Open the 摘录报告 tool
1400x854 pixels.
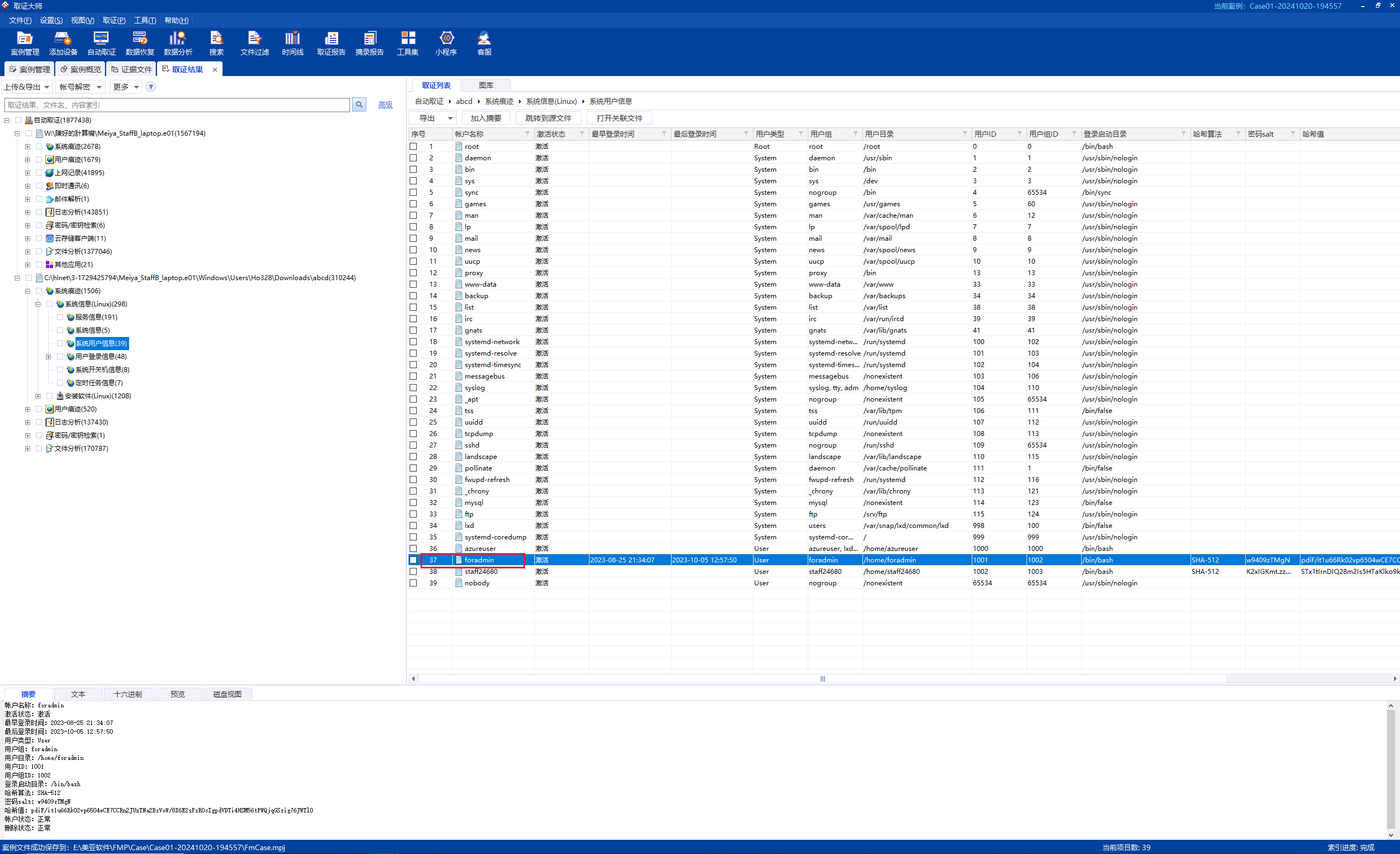369,44
